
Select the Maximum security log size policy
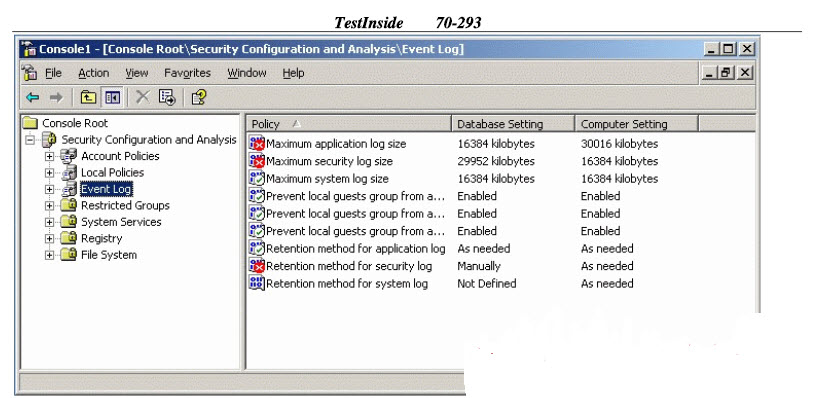click(x=329, y=161)
